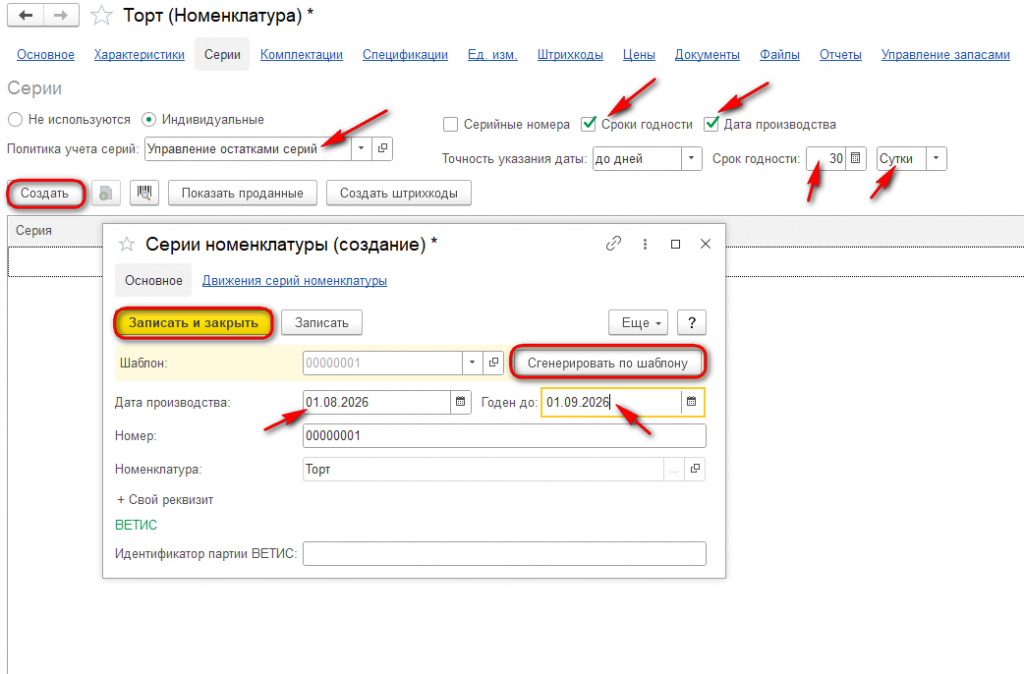
Task: Open the Сутки units dropdown
Action: click(936, 158)
